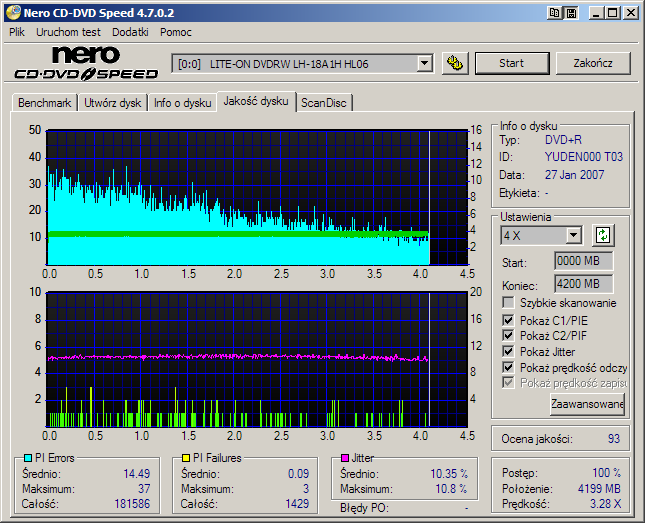Click the save screenshot floppy icon
Image resolution: width=645 pixels, height=523 pixels.
click(571, 13)
